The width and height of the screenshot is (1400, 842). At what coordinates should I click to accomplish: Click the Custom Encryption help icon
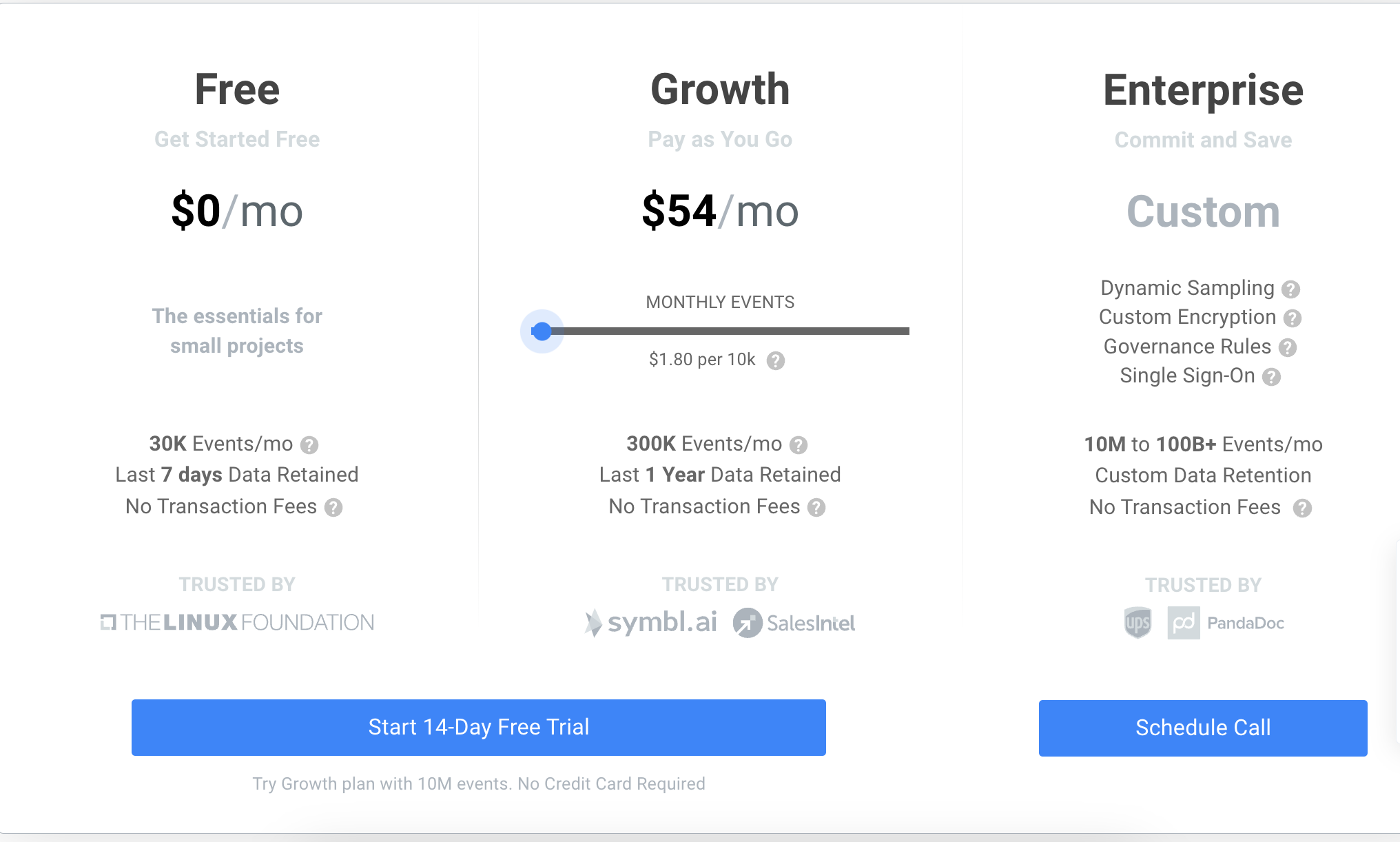pos(1294,318)
